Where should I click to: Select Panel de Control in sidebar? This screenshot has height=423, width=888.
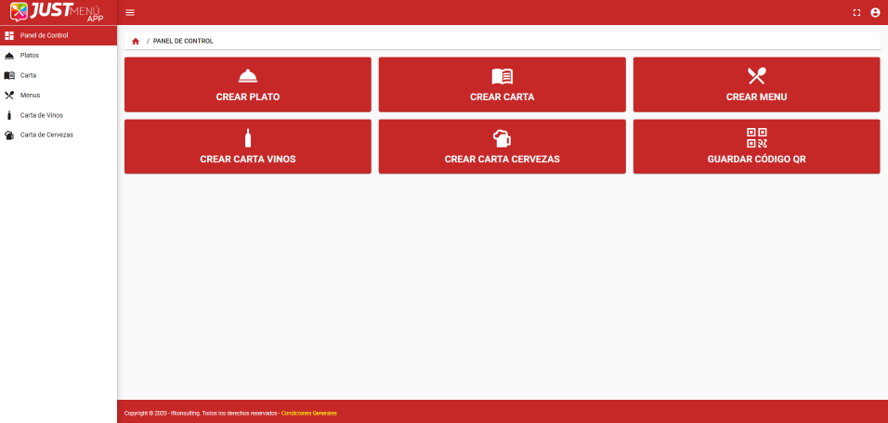point(44,36)
